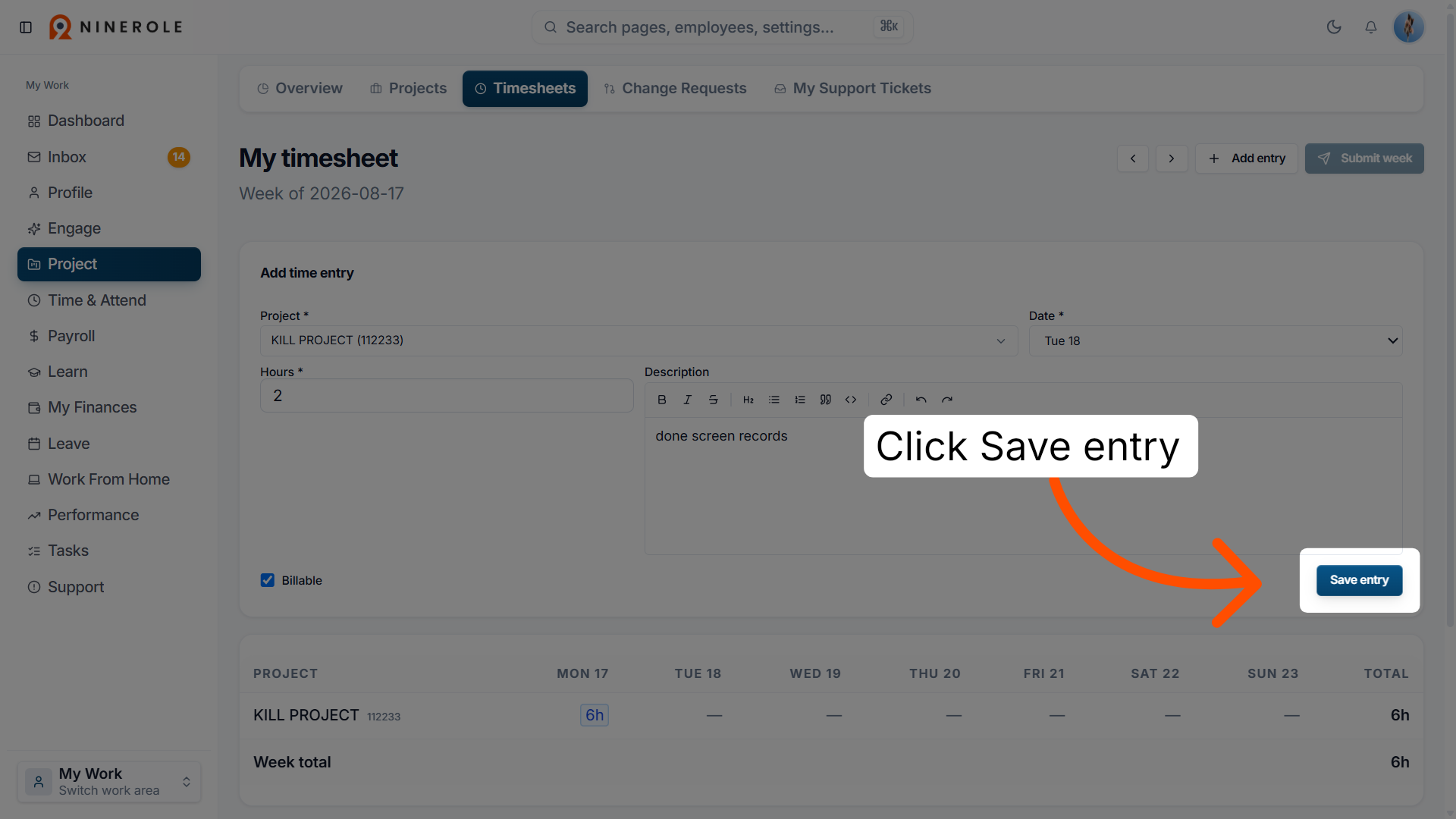Image resolution: width=1456 pixels, height=819 pixels.
Task: Apply H2 heading format
Action: click(748, 400)
